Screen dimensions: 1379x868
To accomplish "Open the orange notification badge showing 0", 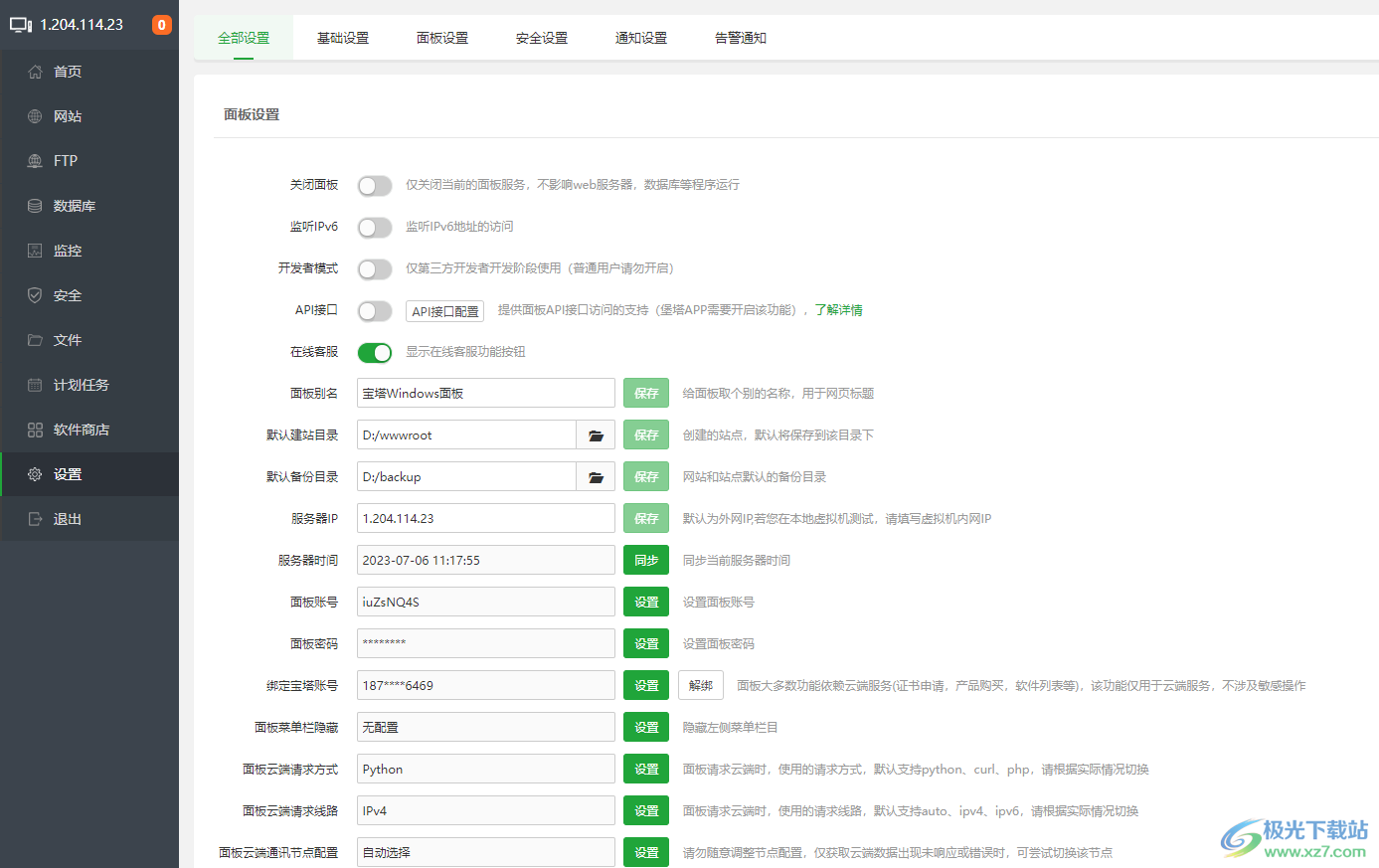I will tap(161, 25).
